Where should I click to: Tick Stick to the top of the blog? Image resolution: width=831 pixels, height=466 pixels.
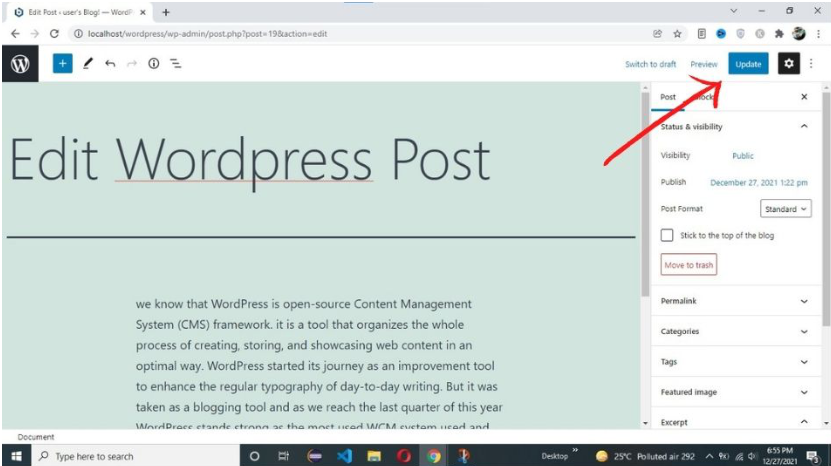pyautogui.click(x=667, y=235)
